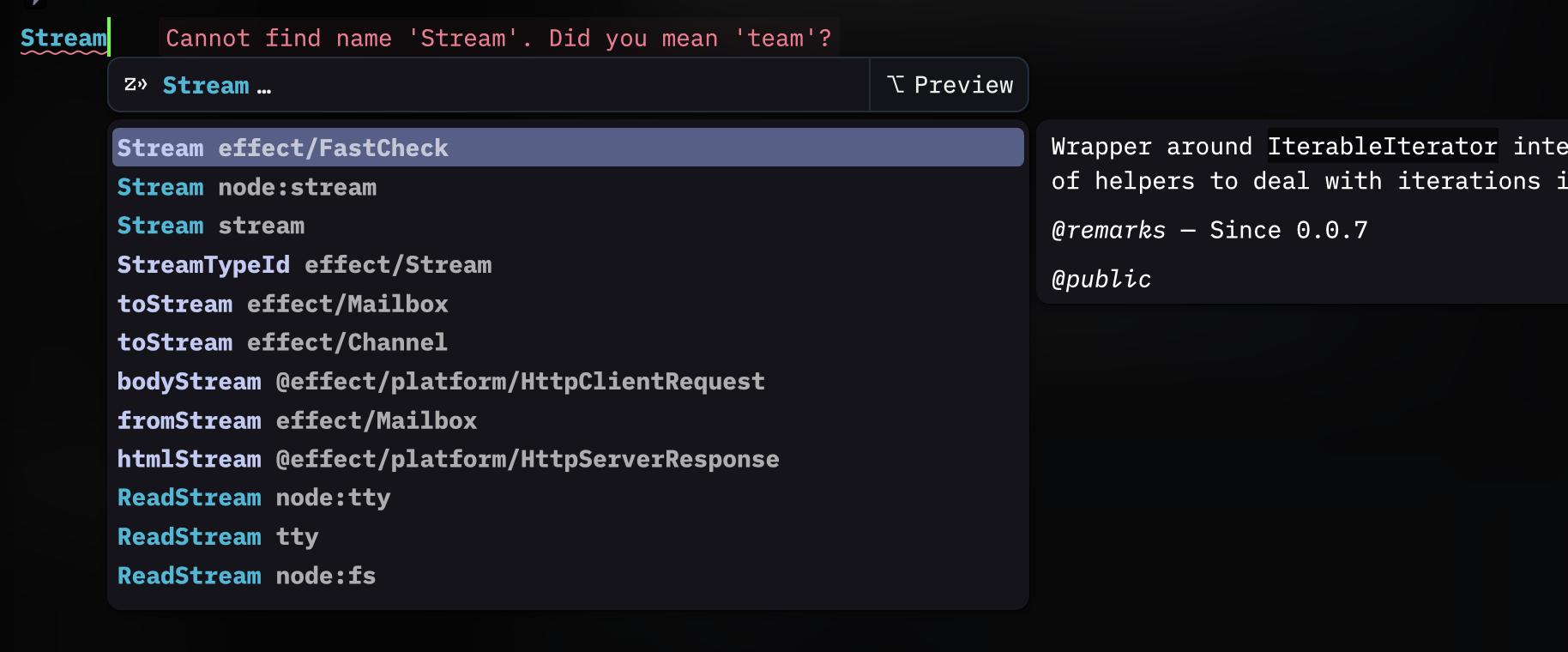1568x652 pixels.
Task: Click the IterableIterator inline code highlight
Action: click(x=1382, y=146)
